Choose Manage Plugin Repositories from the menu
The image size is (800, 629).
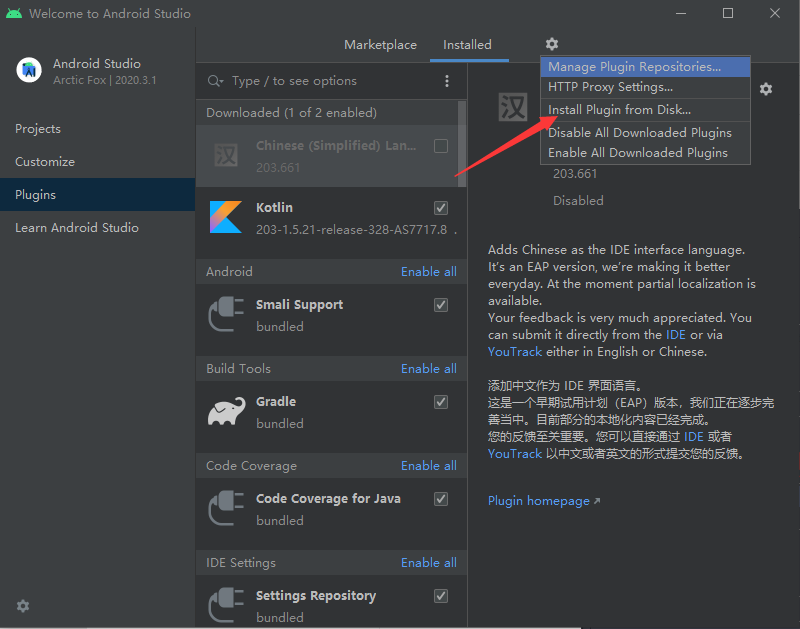645,67
